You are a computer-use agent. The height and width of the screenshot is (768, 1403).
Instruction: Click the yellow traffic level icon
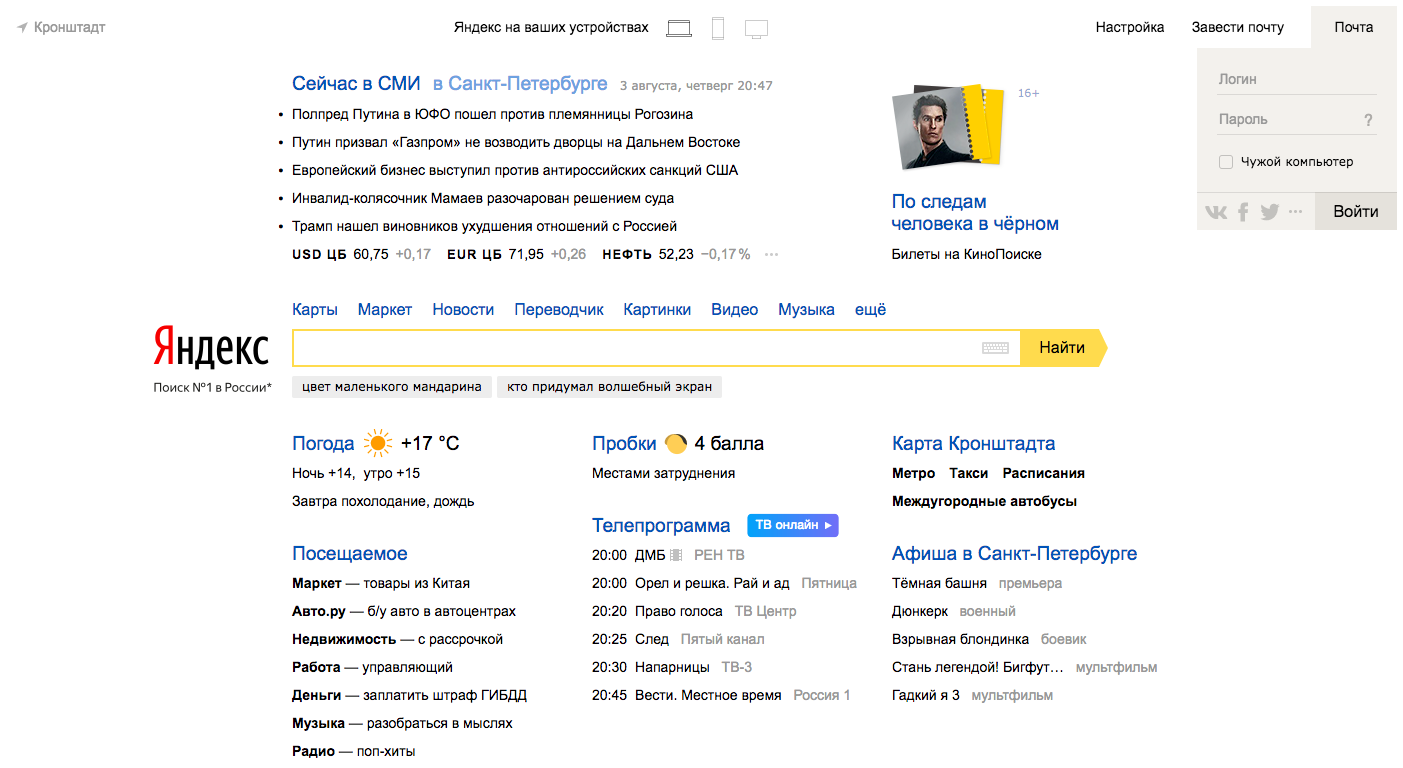[676, 443]
